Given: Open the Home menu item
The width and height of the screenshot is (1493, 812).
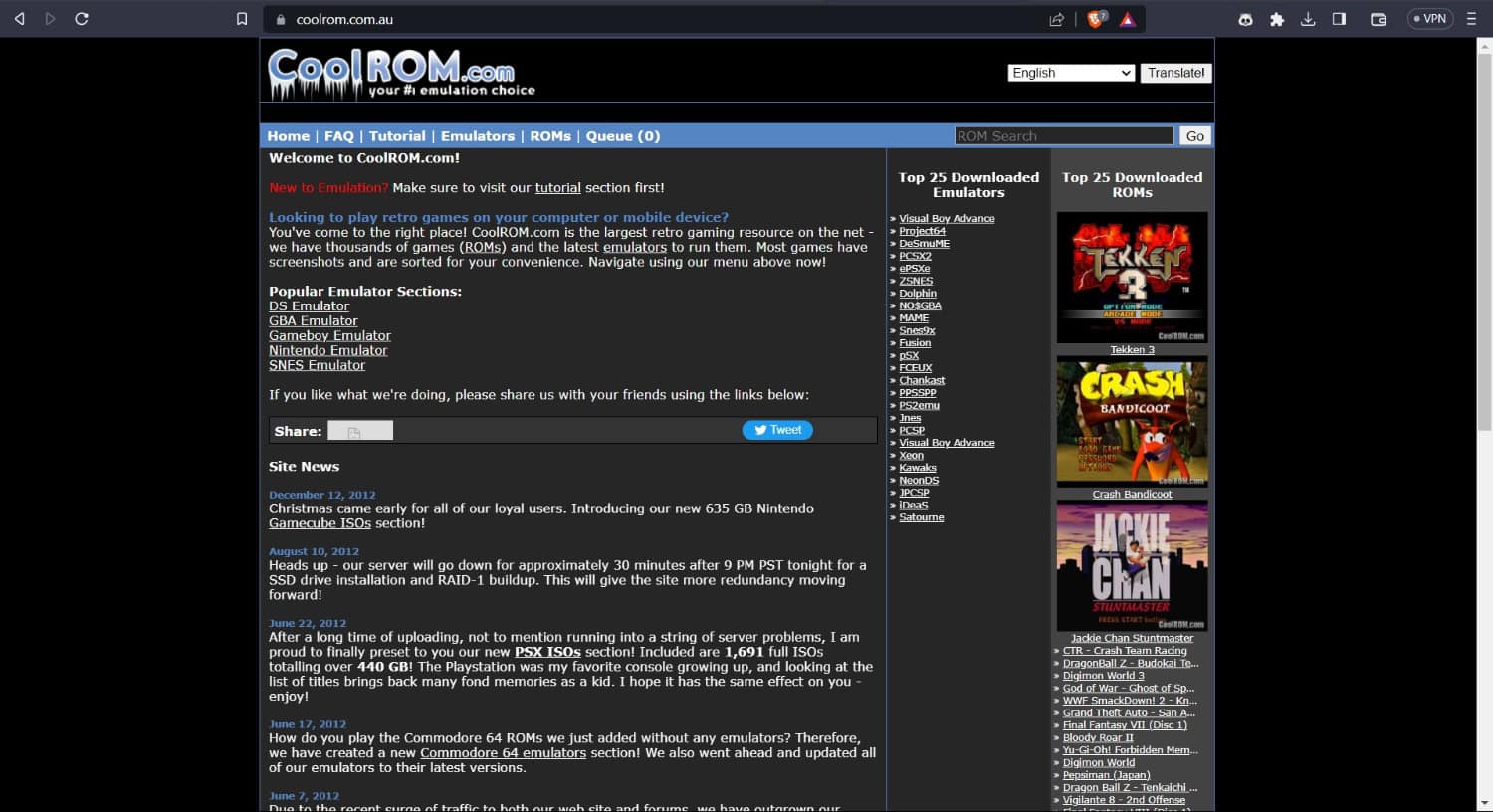Looking at the screenshot, I should pyautogui.click(x=288, y=136).
